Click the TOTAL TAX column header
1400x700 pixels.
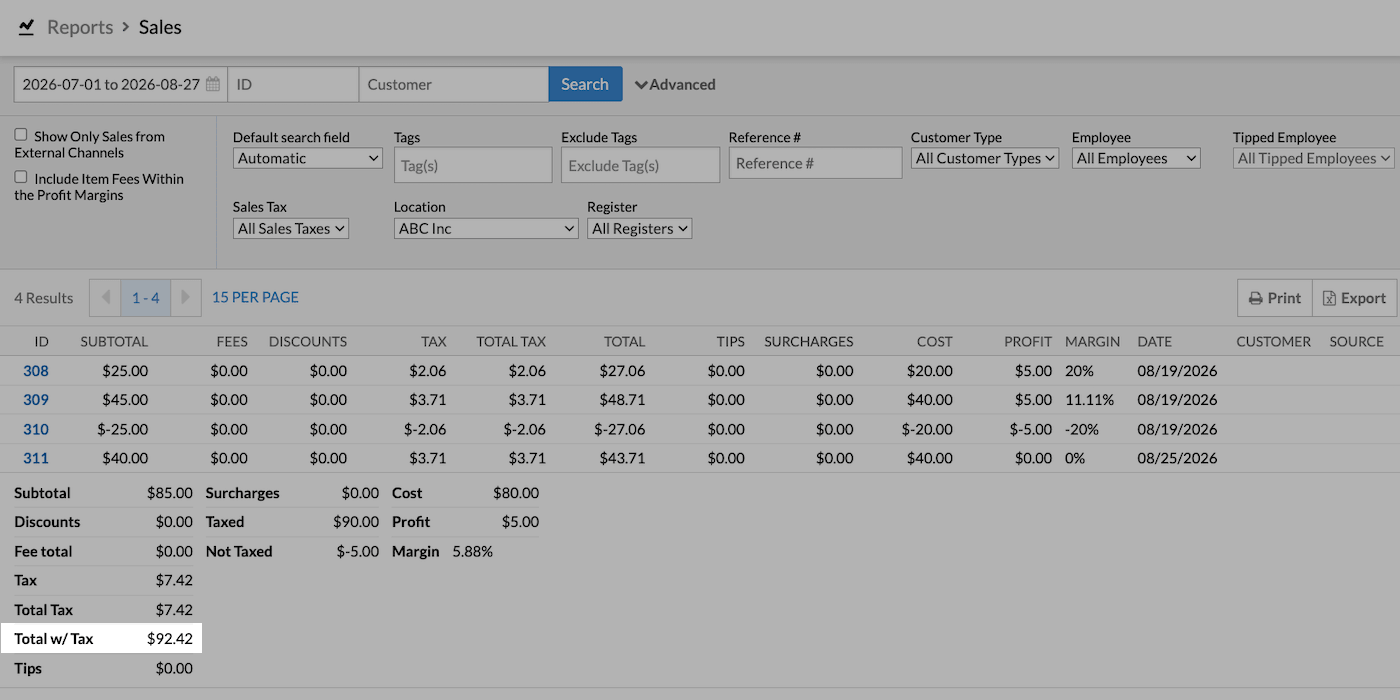click(511, 341)
